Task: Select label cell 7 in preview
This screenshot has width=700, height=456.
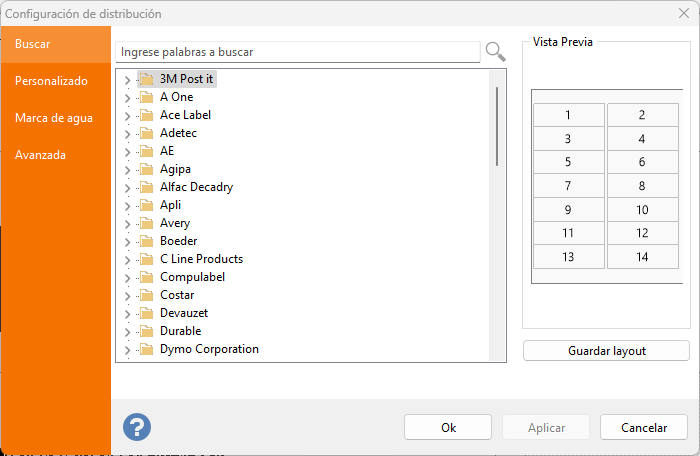Action: pyautogui.click(x=568, y=186)
